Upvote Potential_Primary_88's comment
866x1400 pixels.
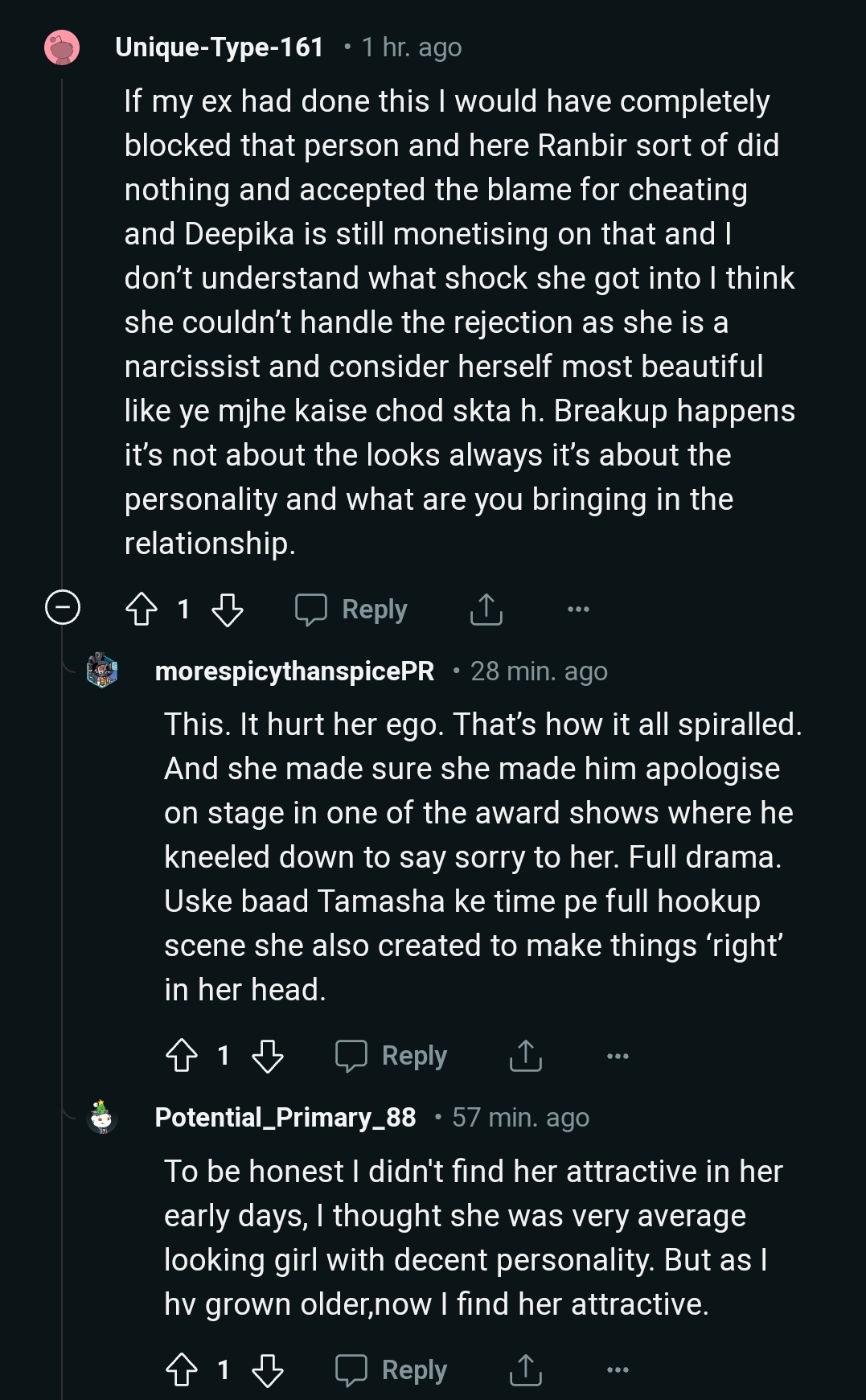click(182, 1370)
